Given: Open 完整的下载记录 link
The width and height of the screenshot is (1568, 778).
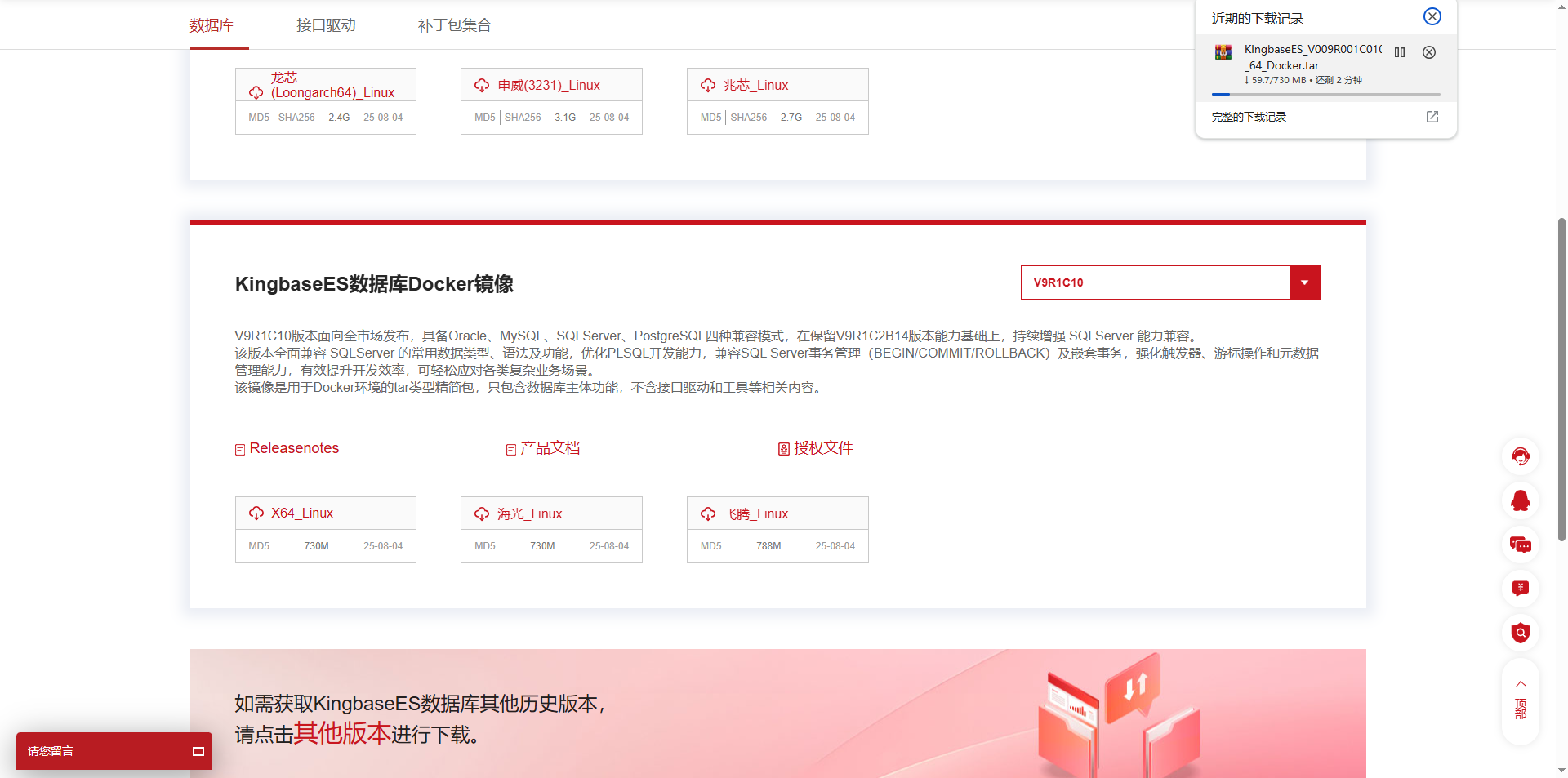Looking at the screenshot, I should [1249, 117].
